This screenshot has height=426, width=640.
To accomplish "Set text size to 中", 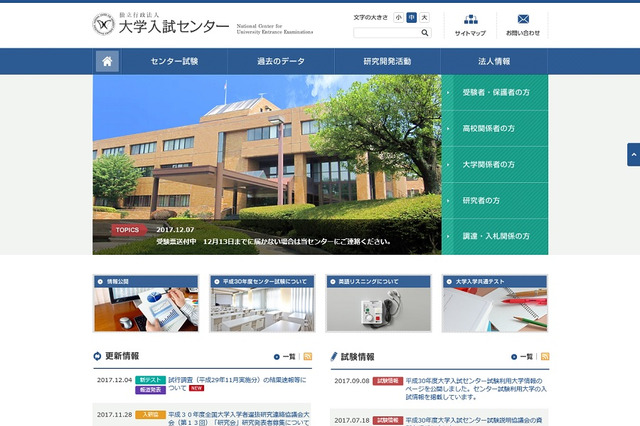I will (411, 18).
